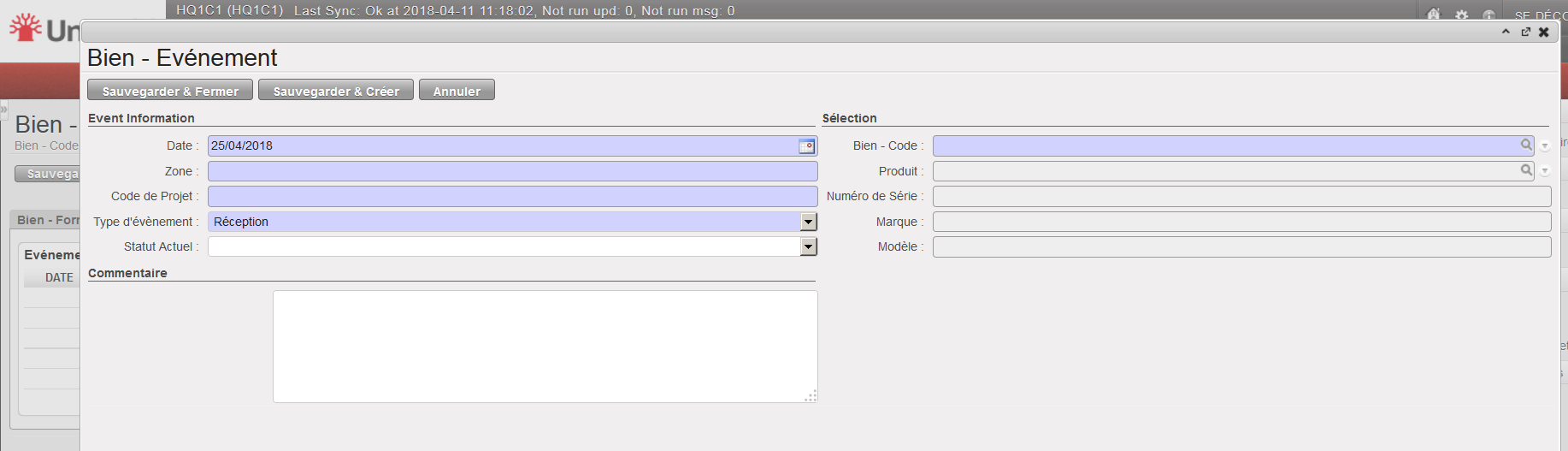Click the UniData red tree logo
1568x451 pixels.
[26, 27]
